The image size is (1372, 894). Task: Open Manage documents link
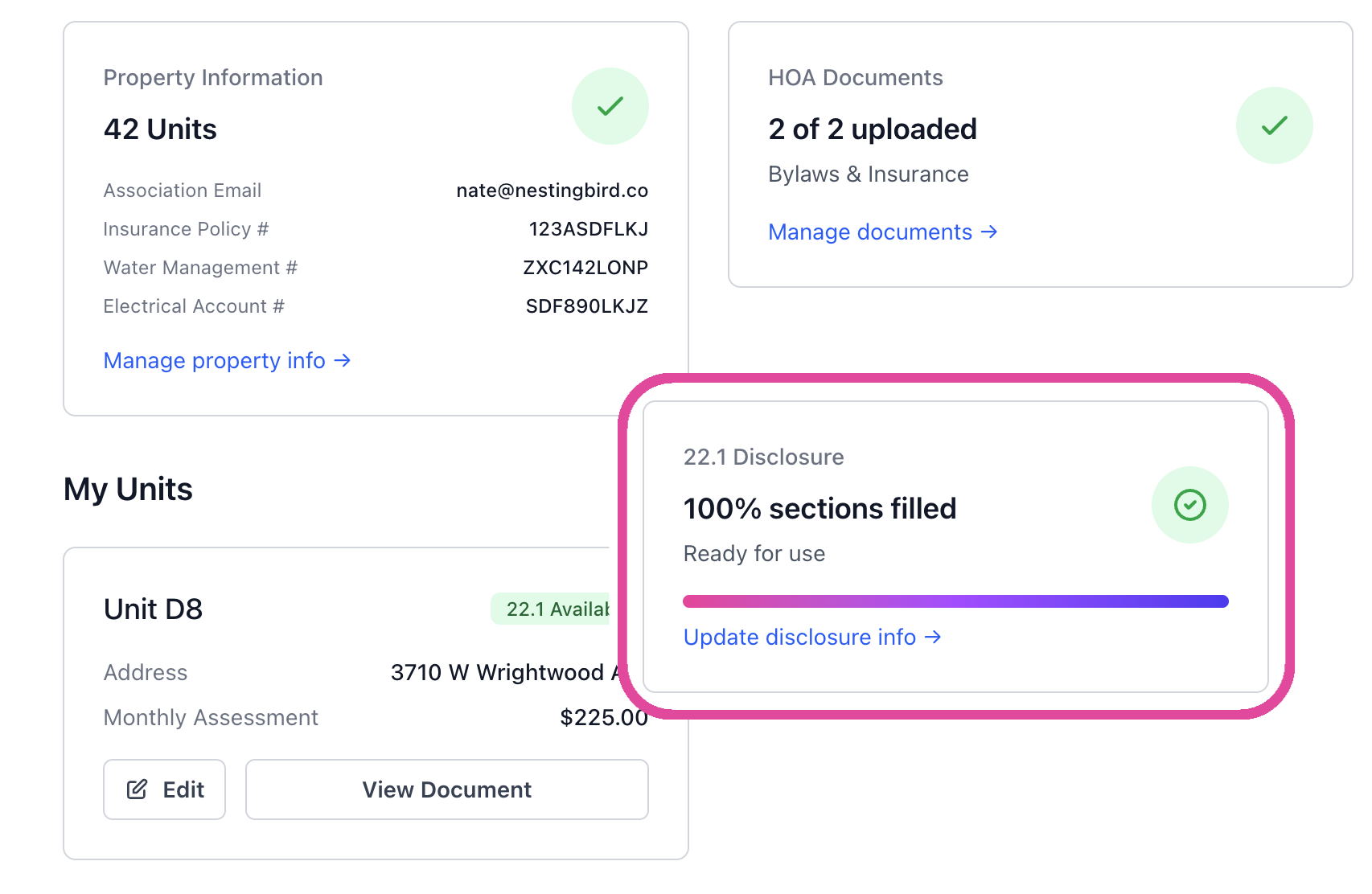click(870, 232)
